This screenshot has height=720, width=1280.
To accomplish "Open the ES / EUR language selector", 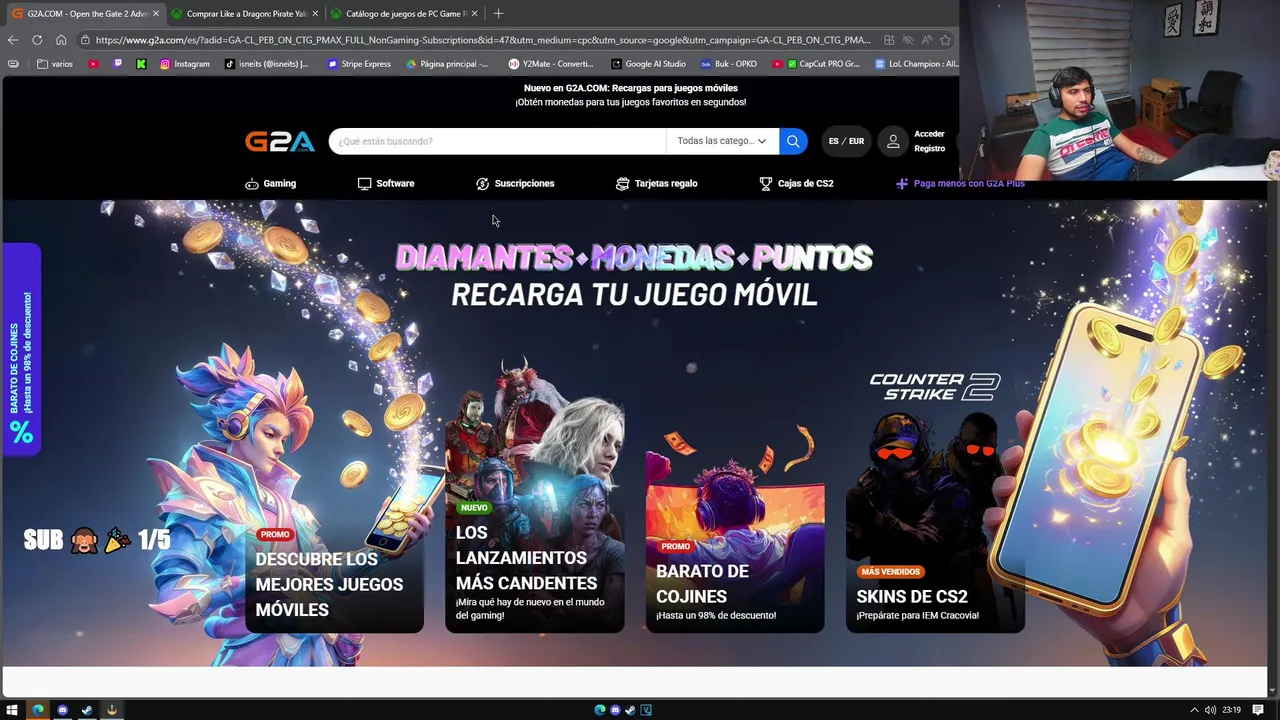I will 846,141.
